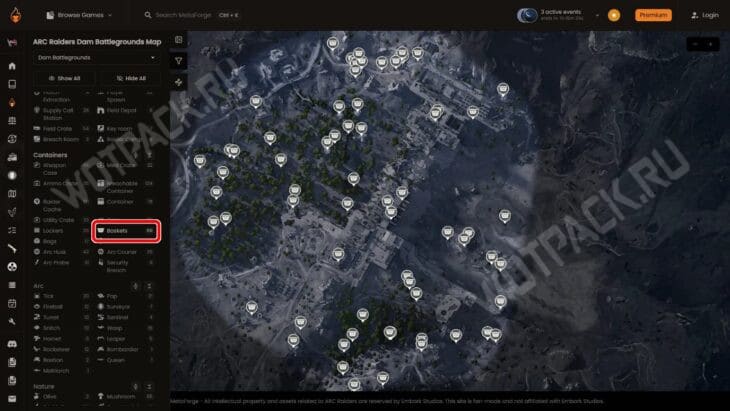Viewport: 730px width, 411px height.
Task: Click the filter funnel icon on map
Action: [179, 60]
